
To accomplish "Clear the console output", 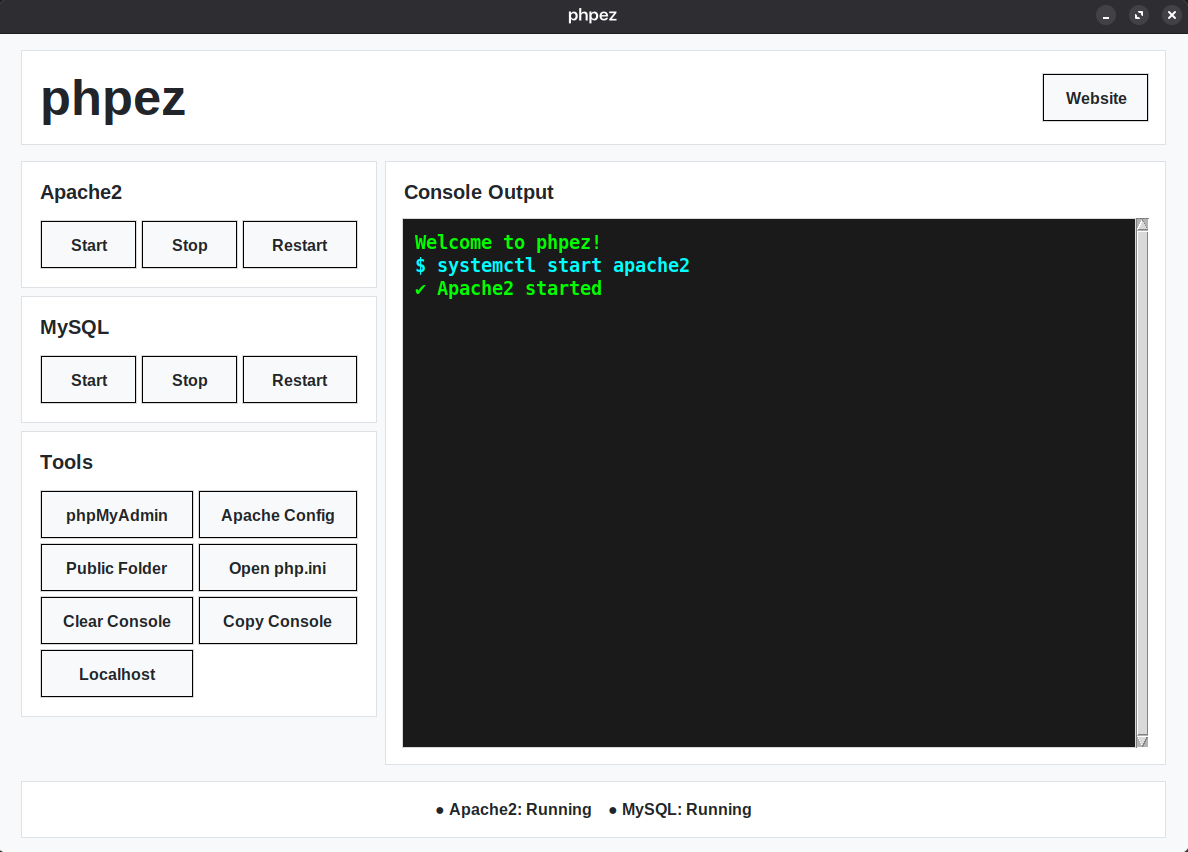I will [x=116, y=620].
